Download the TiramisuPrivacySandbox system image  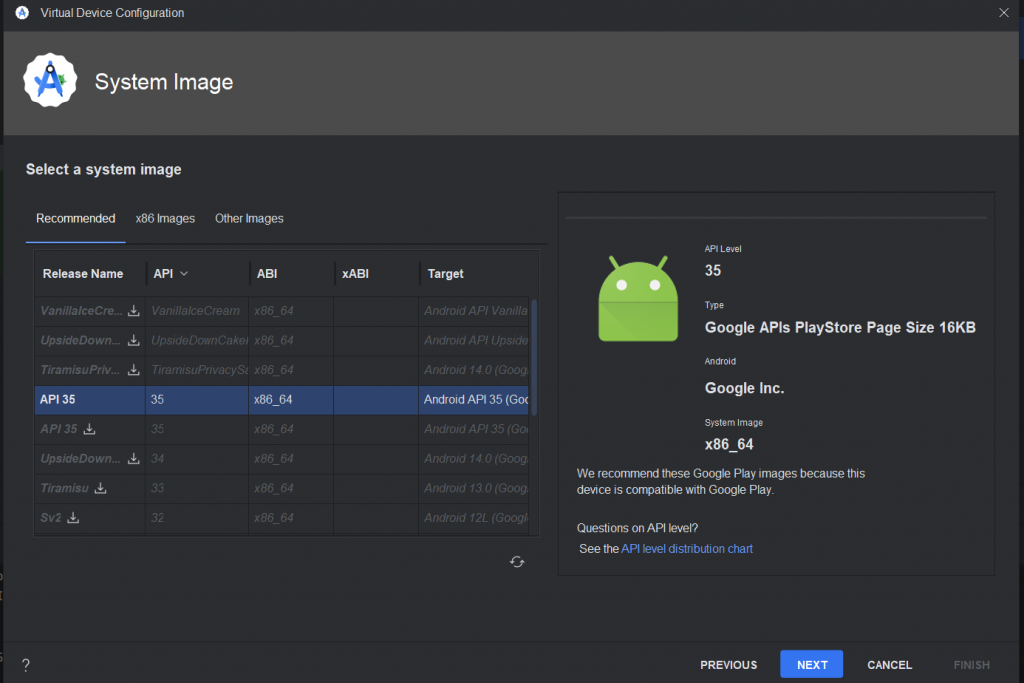pos(134,370)
